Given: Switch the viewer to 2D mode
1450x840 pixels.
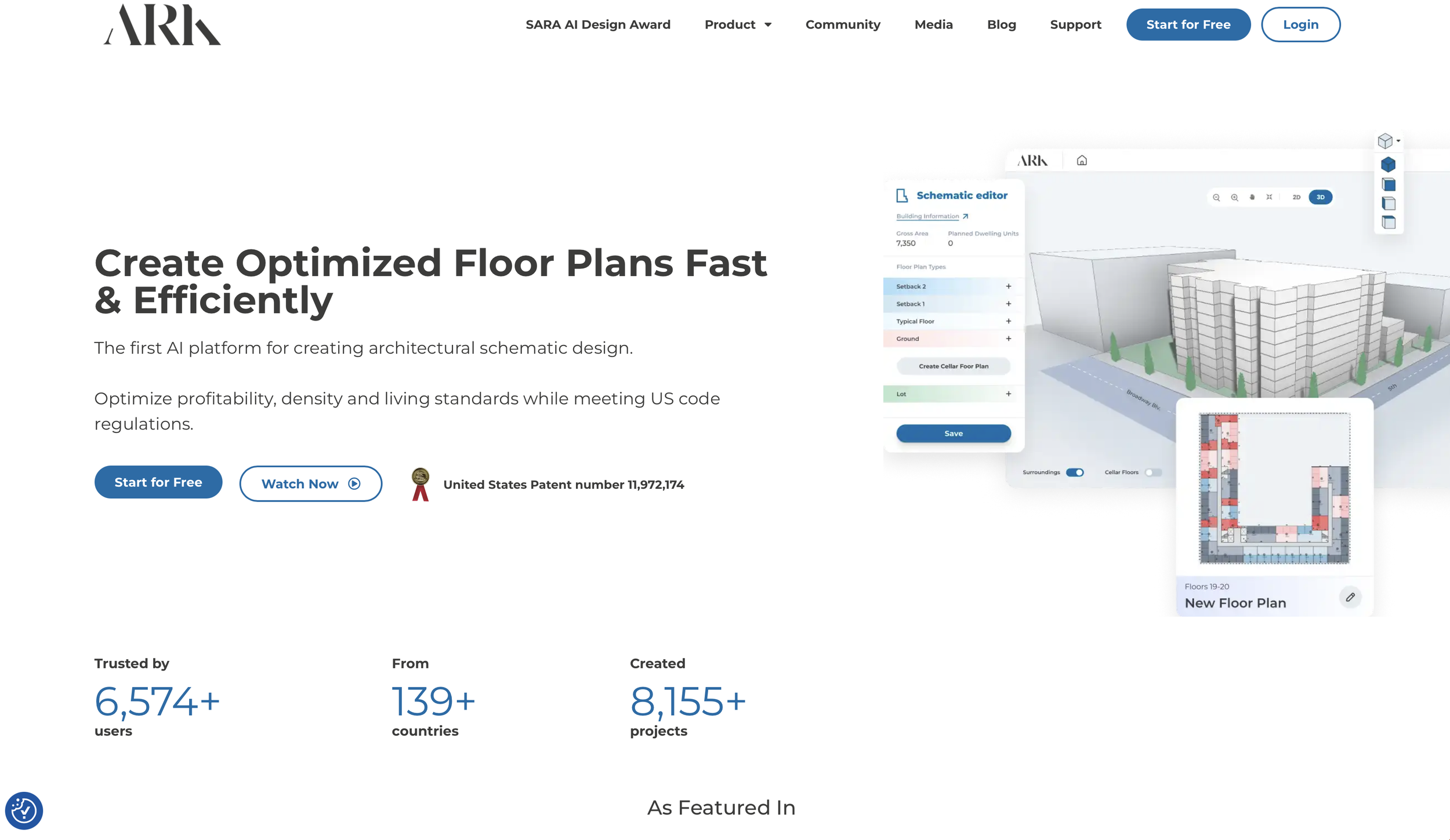Looking at the screenshot, I should (1296, 197).
